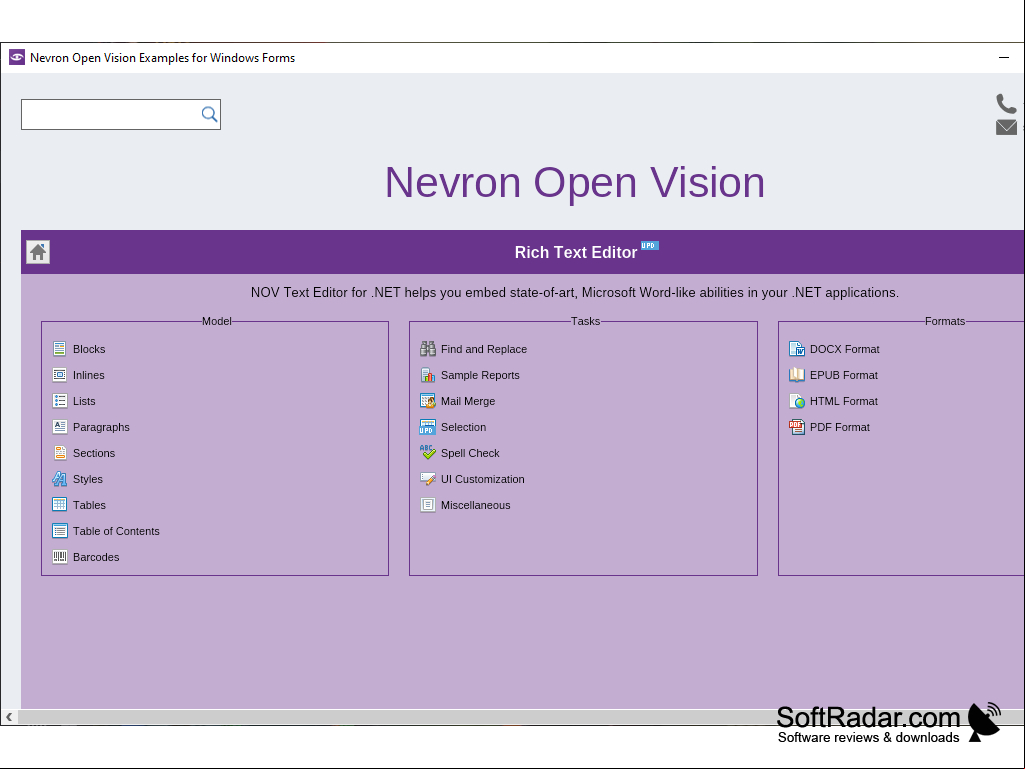This screenshot has height=769, width=1025.
Task: Click the email envelope icon
Action: point(1006,127)
